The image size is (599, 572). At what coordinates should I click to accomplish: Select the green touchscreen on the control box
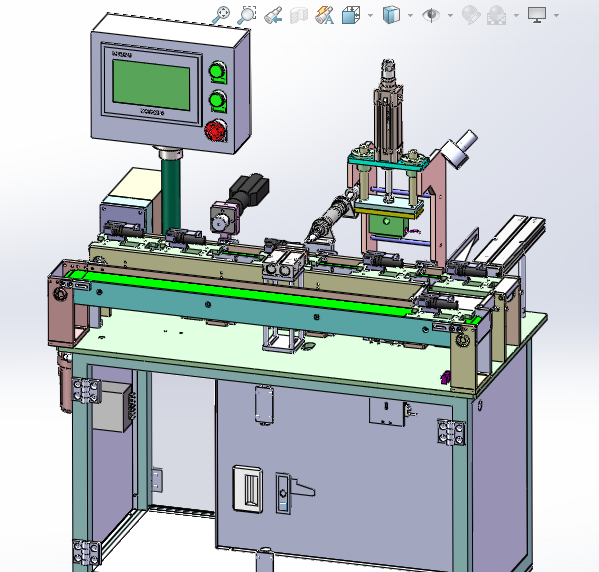point(151,85)
